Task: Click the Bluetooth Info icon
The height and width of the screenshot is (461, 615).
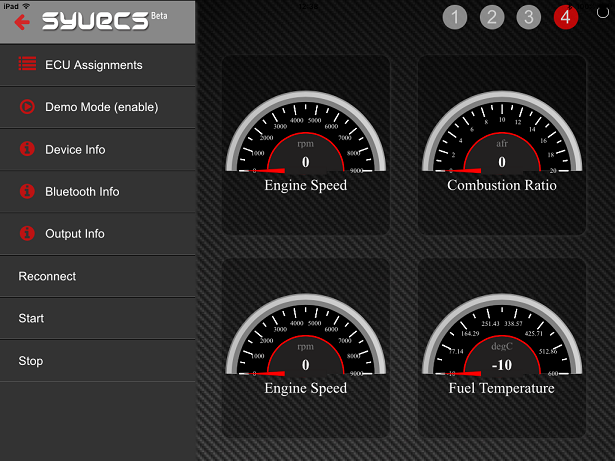Action: point(27,192)
